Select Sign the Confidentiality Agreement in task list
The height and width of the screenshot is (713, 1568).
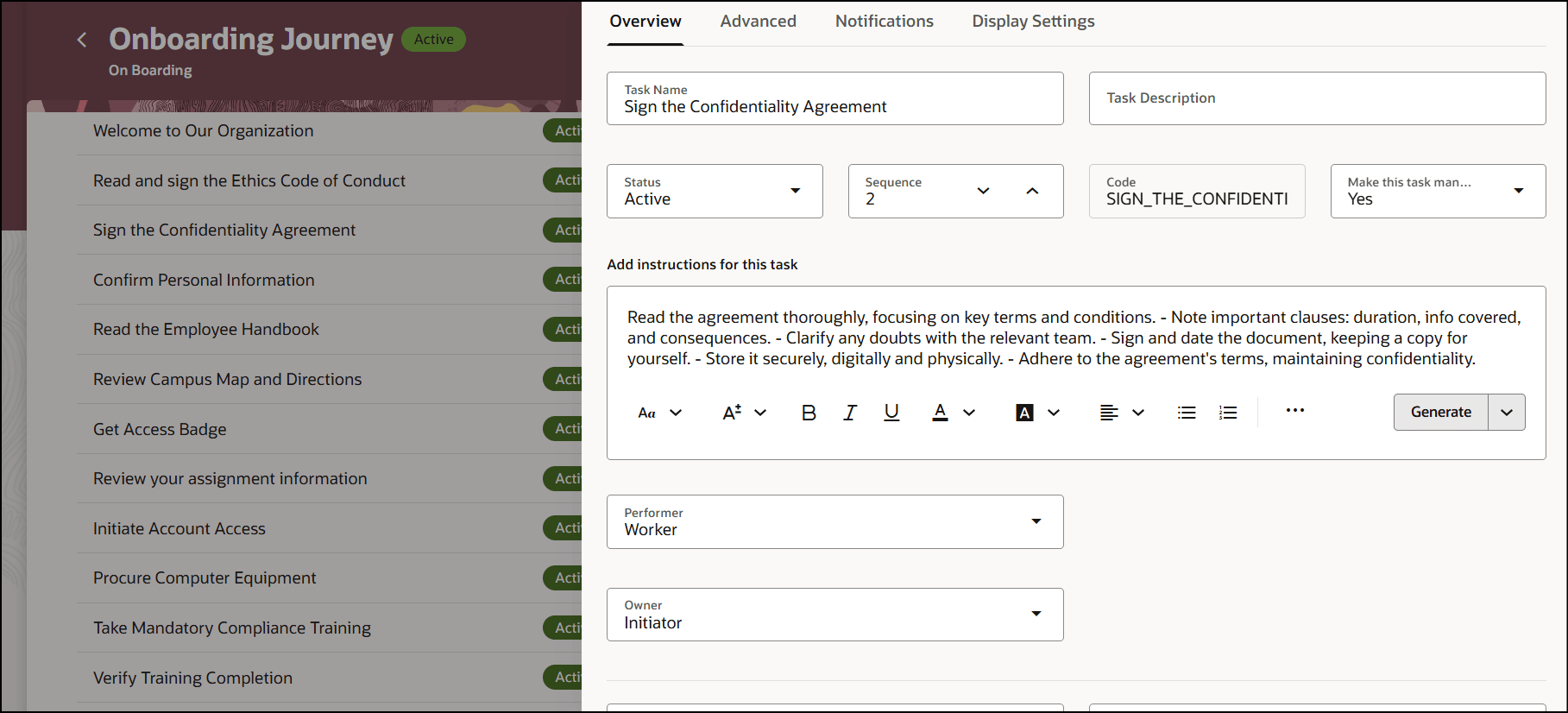pos(224,230)
